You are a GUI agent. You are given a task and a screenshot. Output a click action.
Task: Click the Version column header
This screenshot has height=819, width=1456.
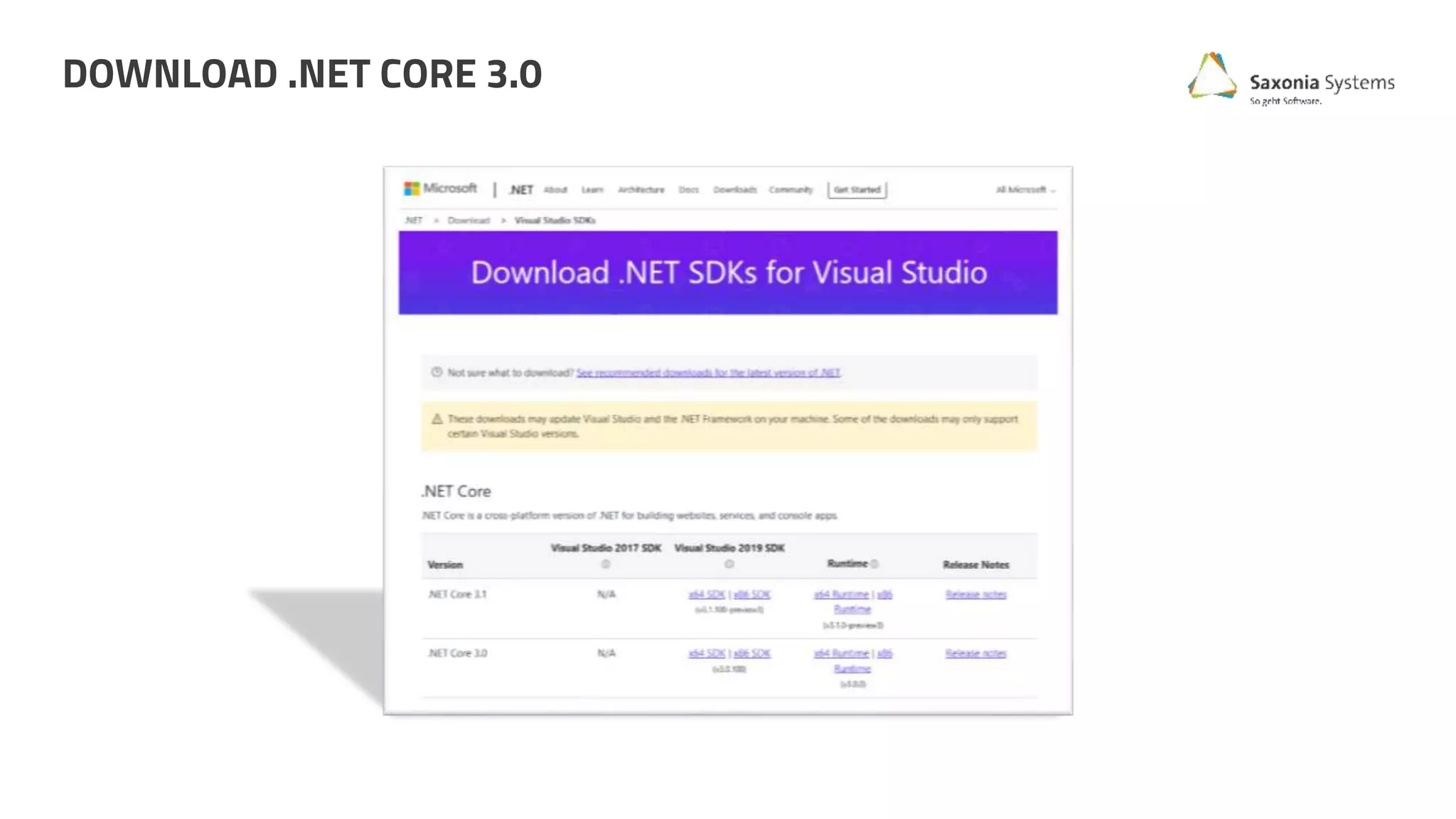click(445, 564)
